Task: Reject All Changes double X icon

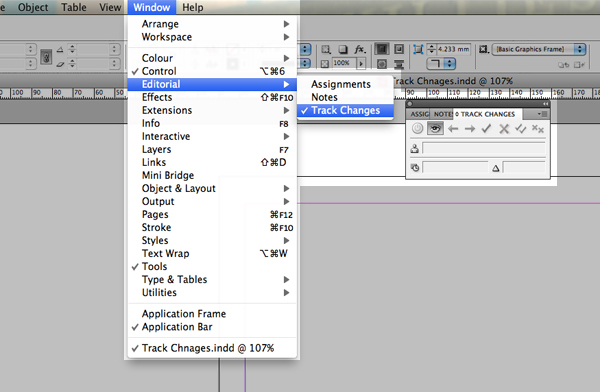Action: [x=538, y=129]
